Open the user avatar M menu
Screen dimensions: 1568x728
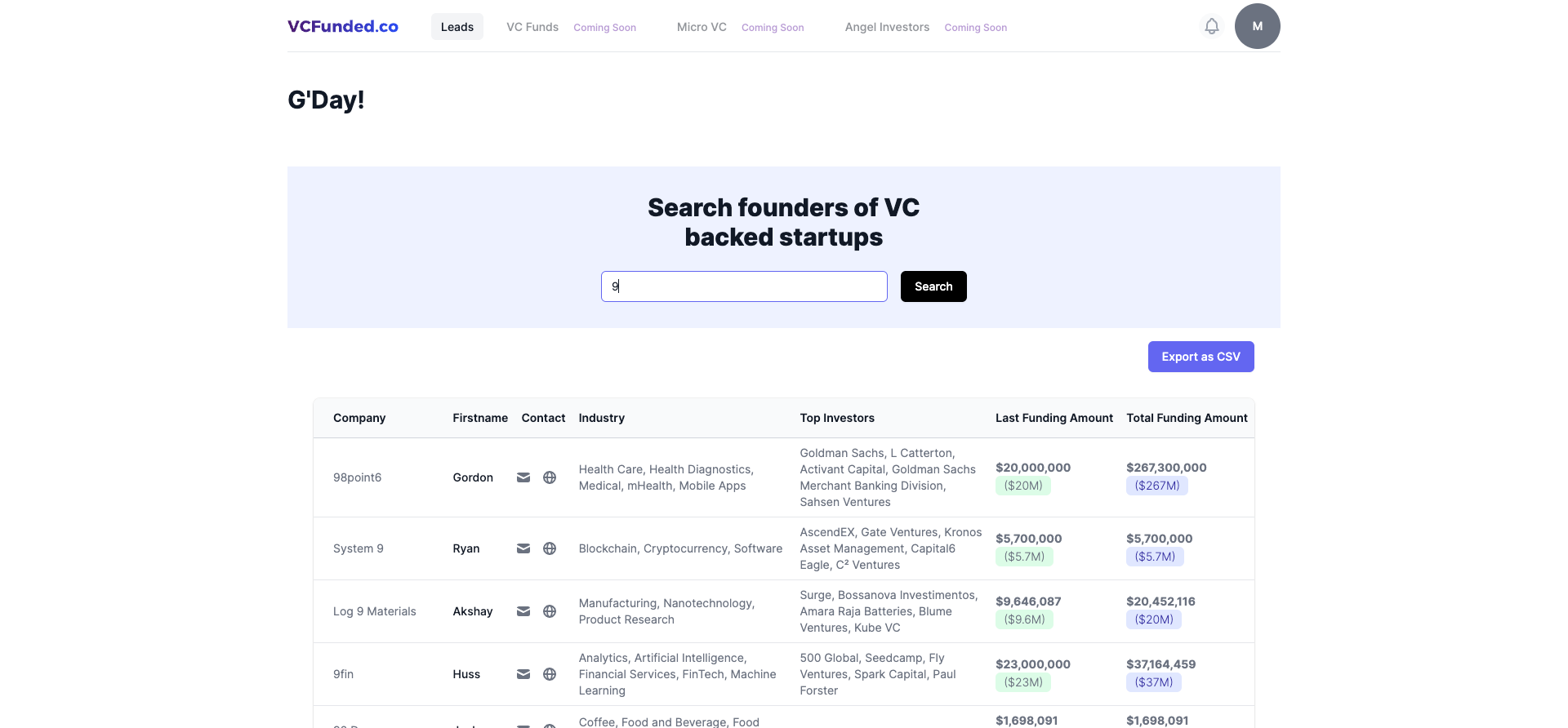[x=1258, y=26]
